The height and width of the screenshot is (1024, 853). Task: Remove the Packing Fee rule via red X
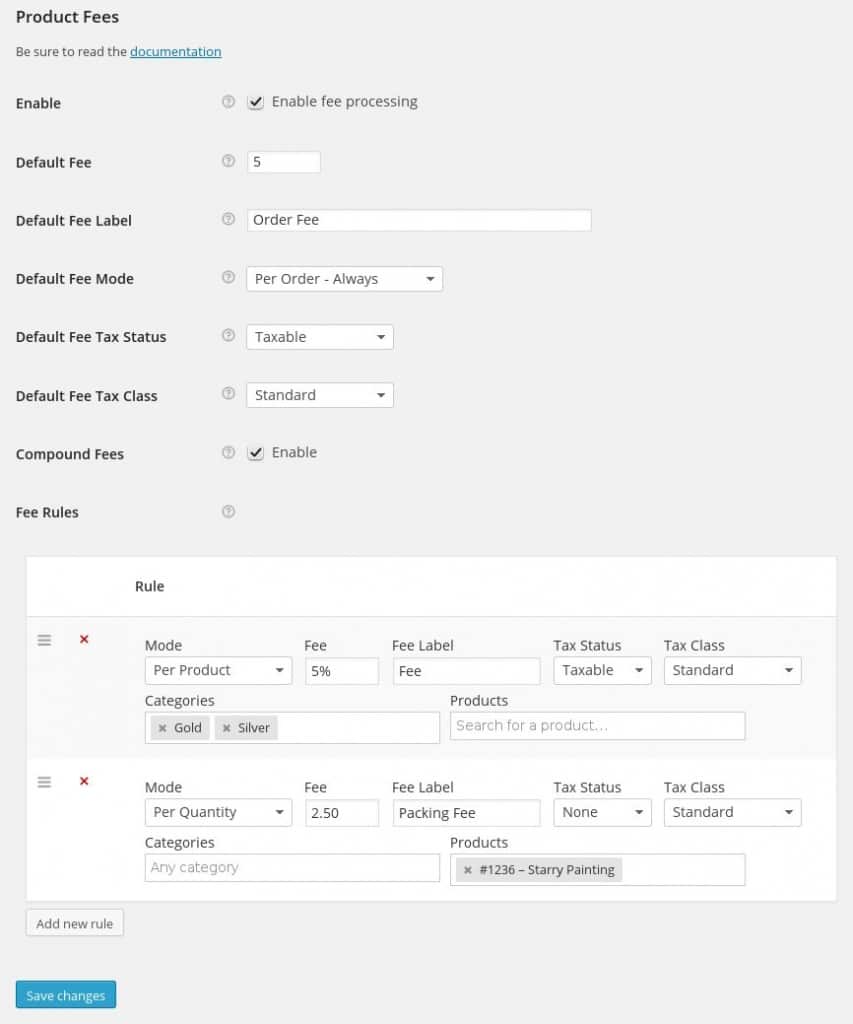(x=84, y=781)
